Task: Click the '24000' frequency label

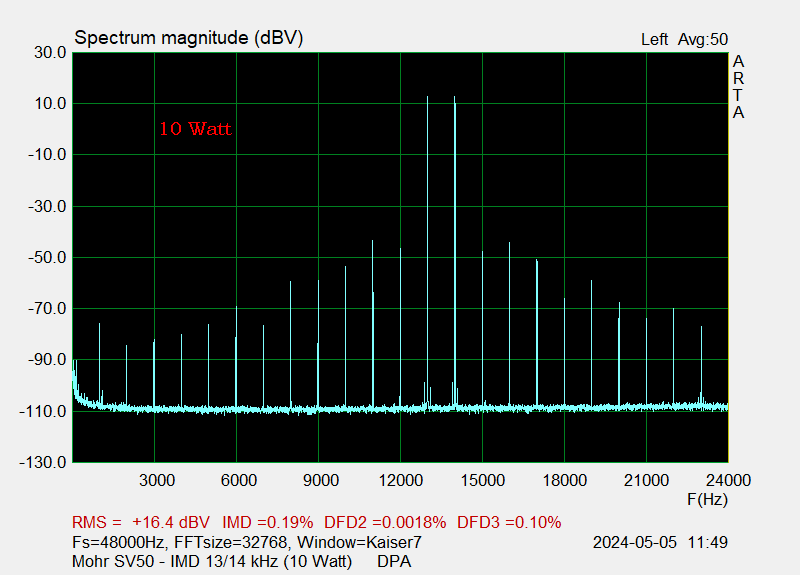Action: coord(729,480)
